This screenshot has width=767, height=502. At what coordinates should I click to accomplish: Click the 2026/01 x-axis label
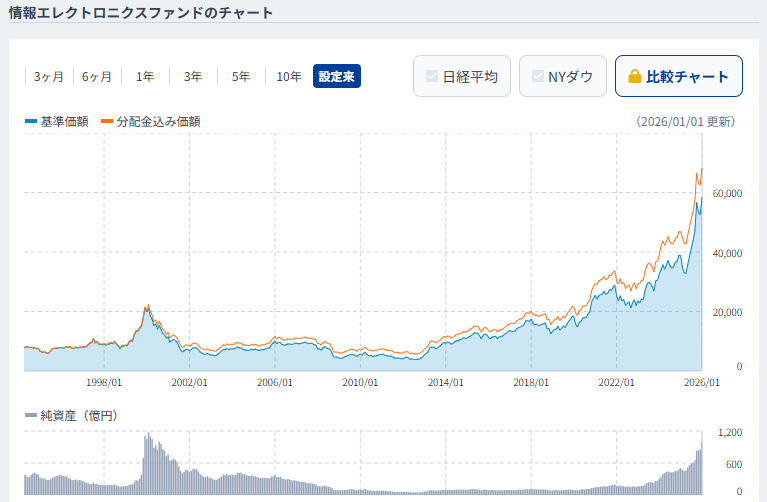click(x=701, y=382)
